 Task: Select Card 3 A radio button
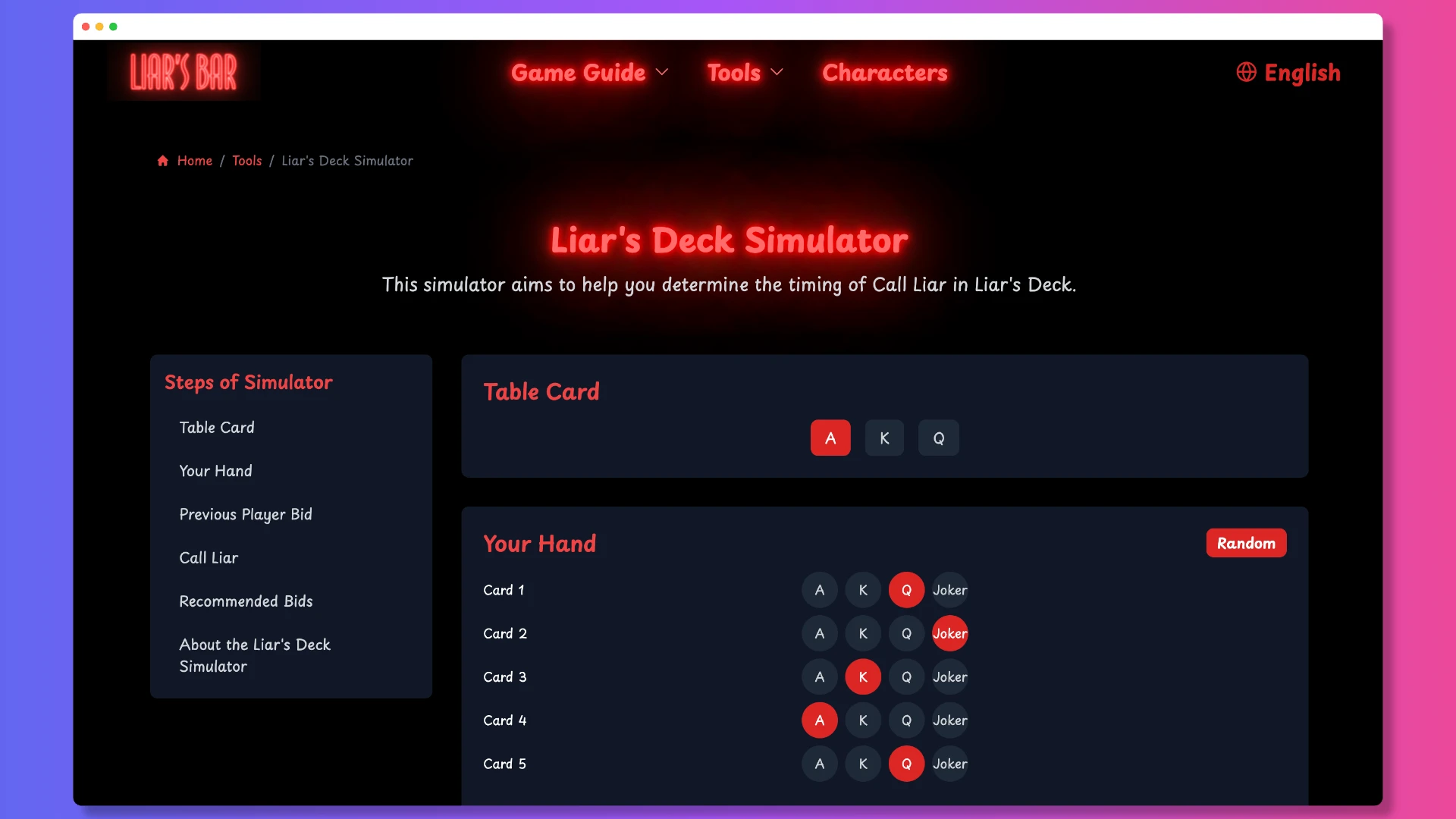point(819,676)
